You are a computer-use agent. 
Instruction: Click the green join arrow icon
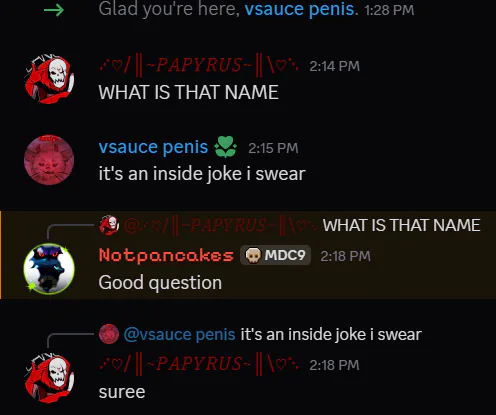[x=54, y=10]
